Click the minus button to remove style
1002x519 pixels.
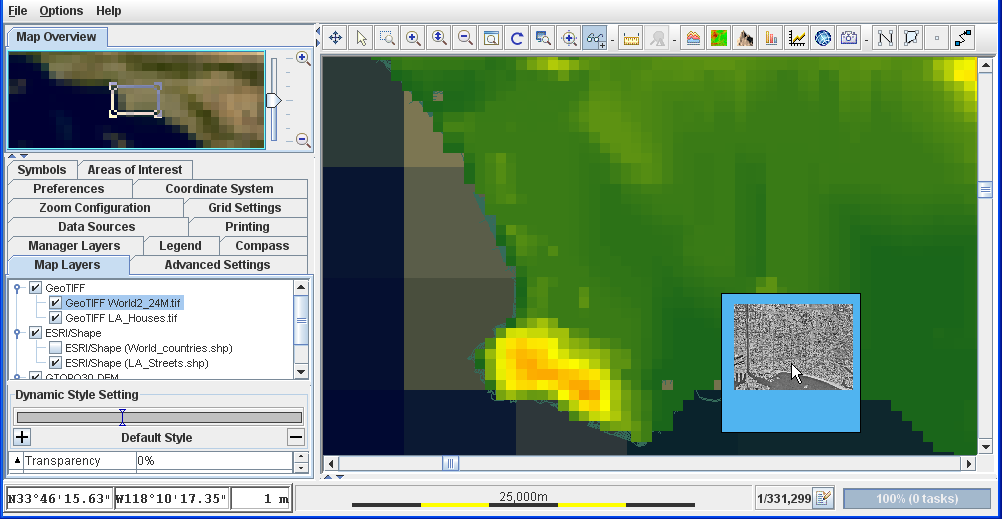pos(295,437)
